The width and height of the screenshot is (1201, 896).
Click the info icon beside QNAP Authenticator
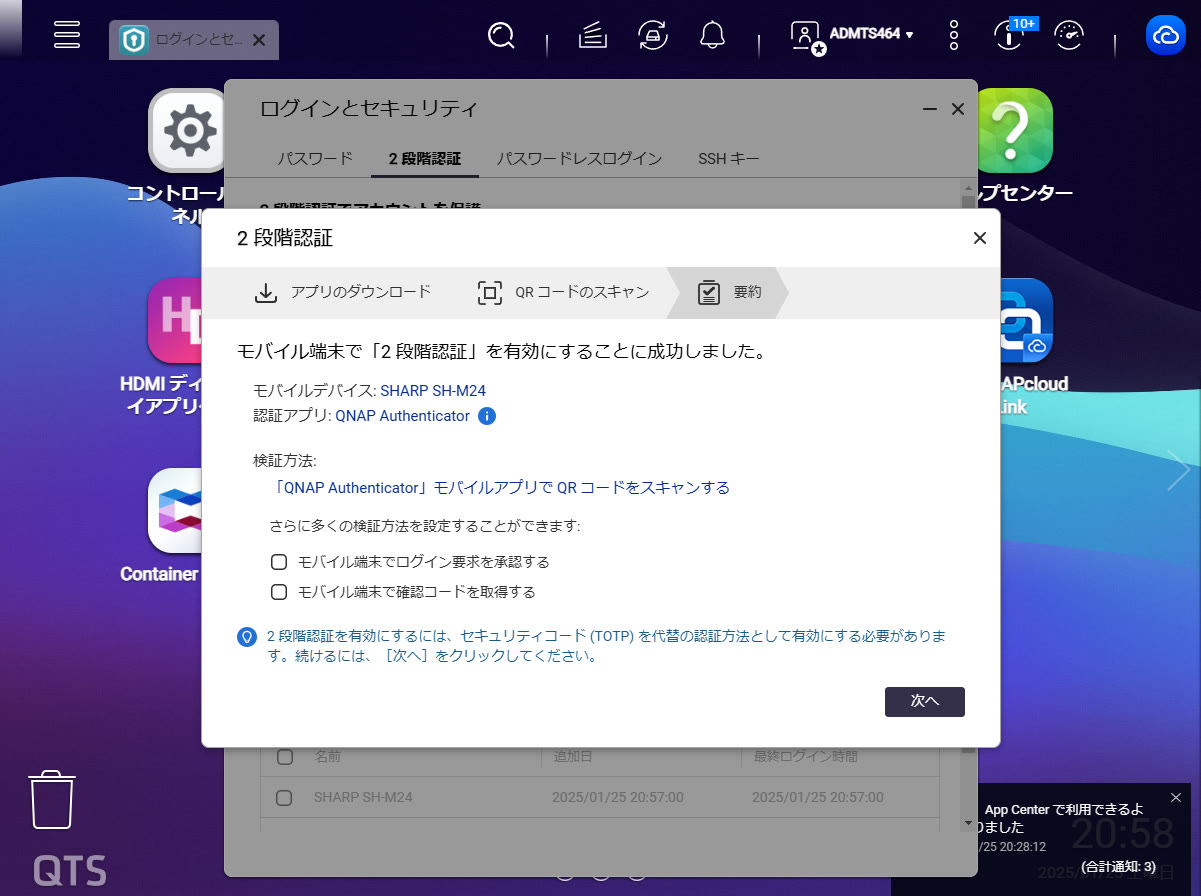(487, 416)
